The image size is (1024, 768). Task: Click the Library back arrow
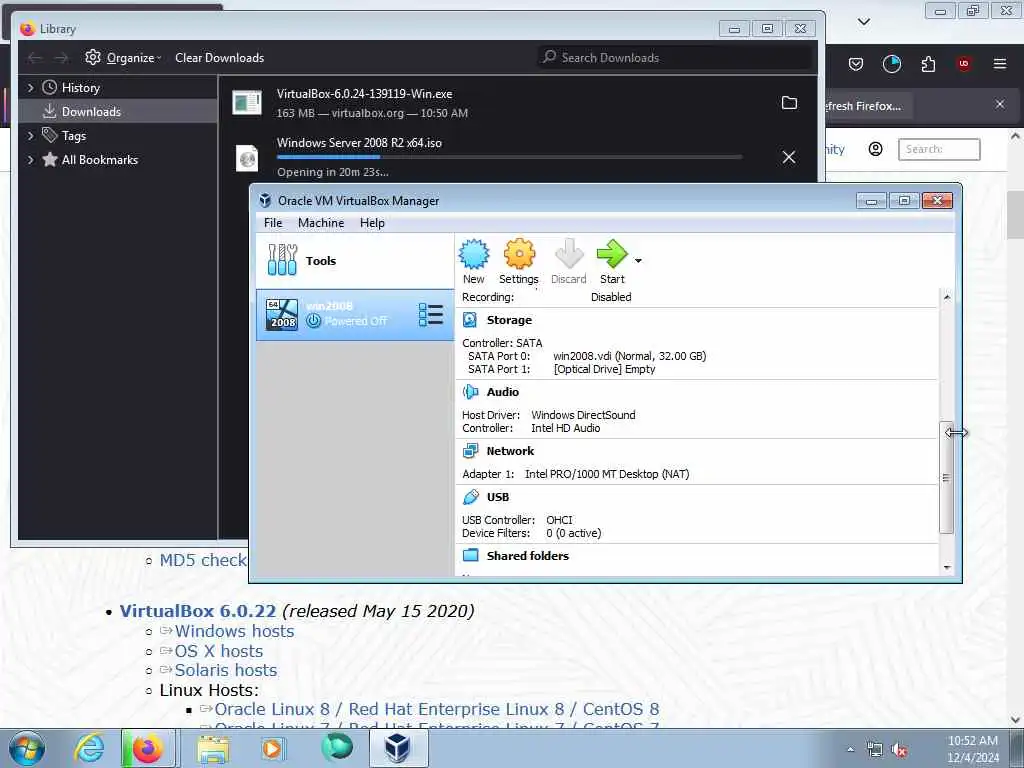click(35, 58)
